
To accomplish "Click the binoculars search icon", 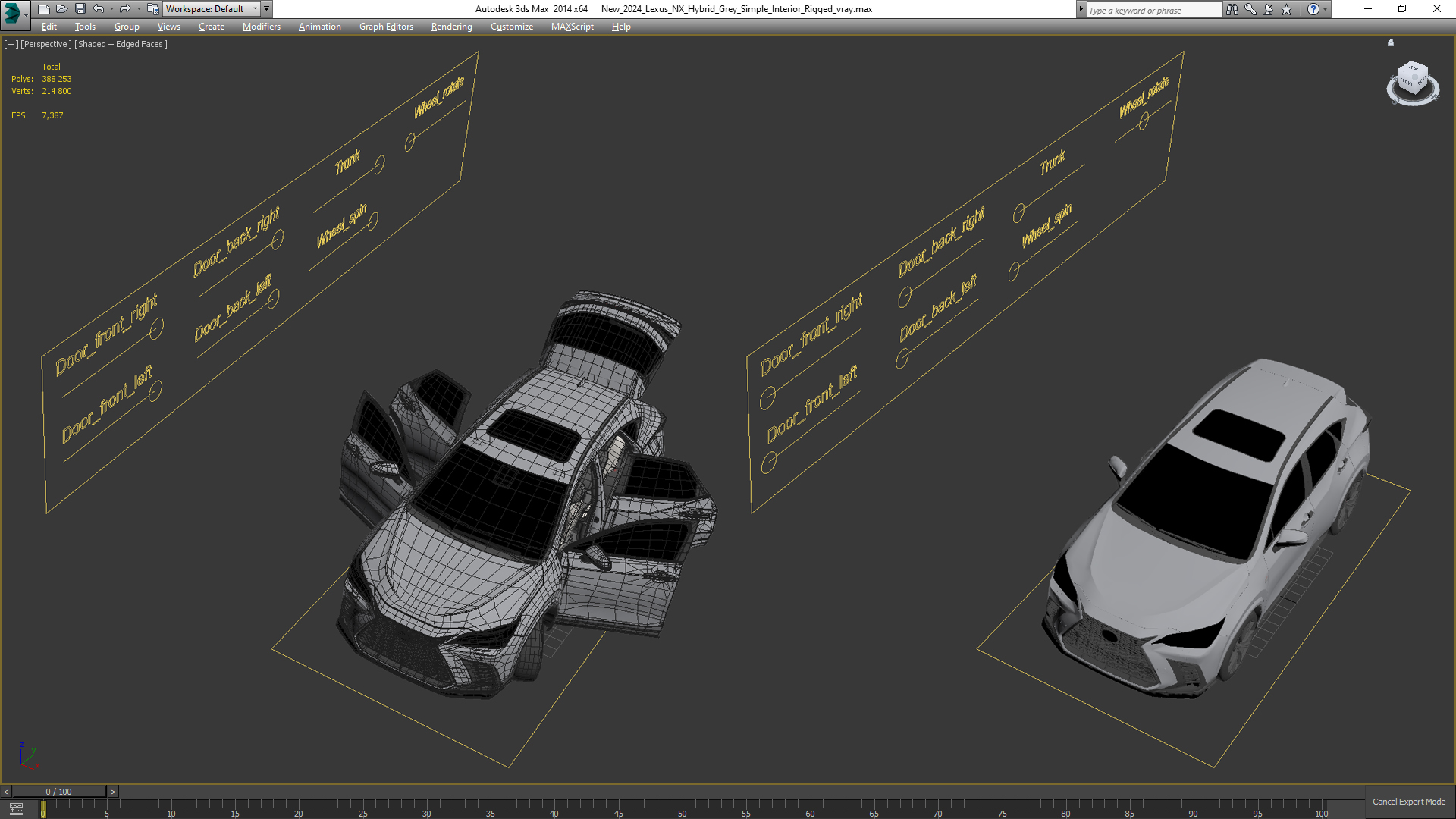I will coord(1232,9).
